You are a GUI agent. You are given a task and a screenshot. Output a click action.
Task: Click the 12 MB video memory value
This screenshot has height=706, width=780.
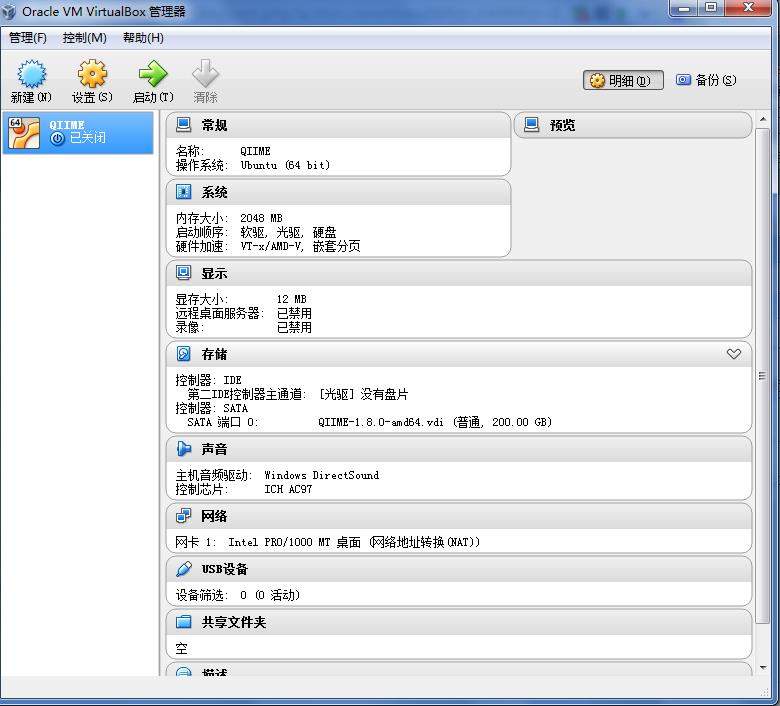pyautogui.click(x=292, y=299)
